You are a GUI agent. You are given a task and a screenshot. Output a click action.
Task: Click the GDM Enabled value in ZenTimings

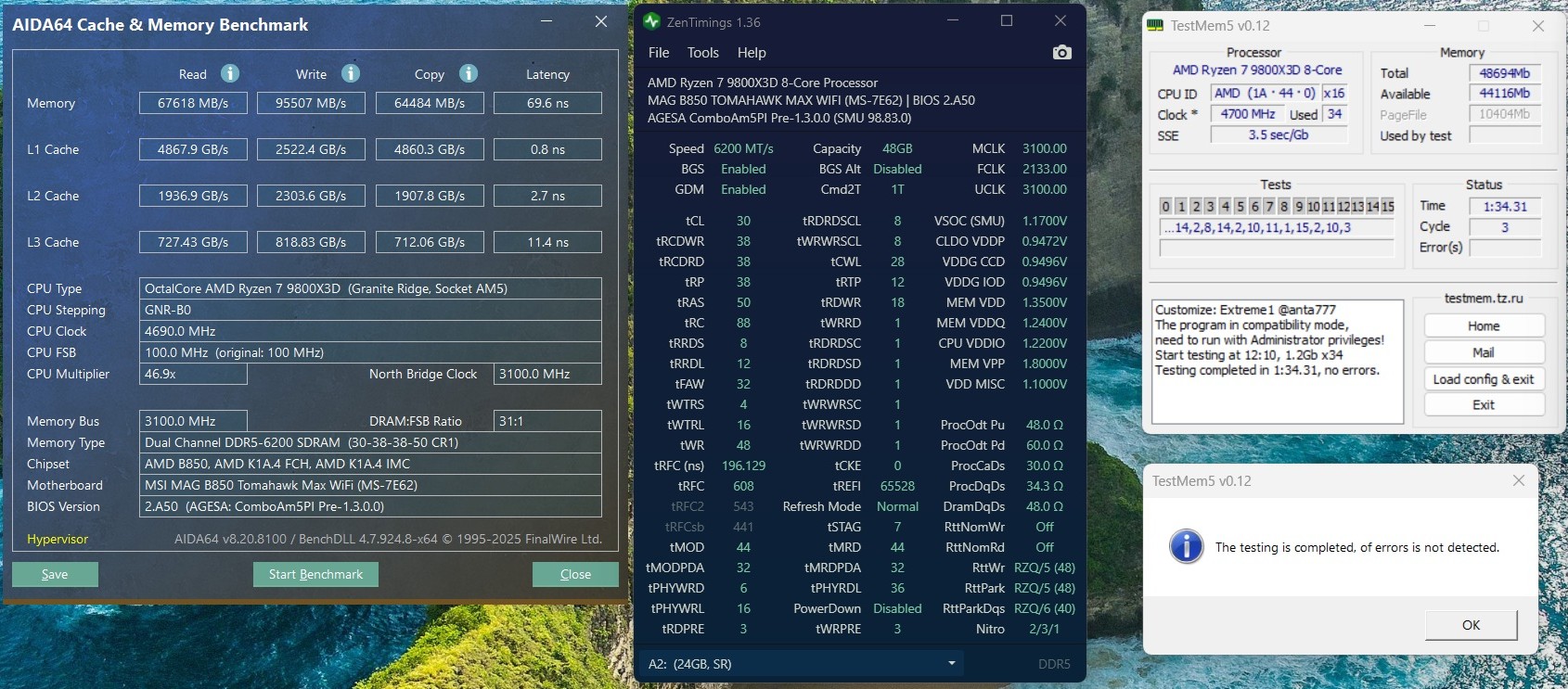click(x=743, y=189)
